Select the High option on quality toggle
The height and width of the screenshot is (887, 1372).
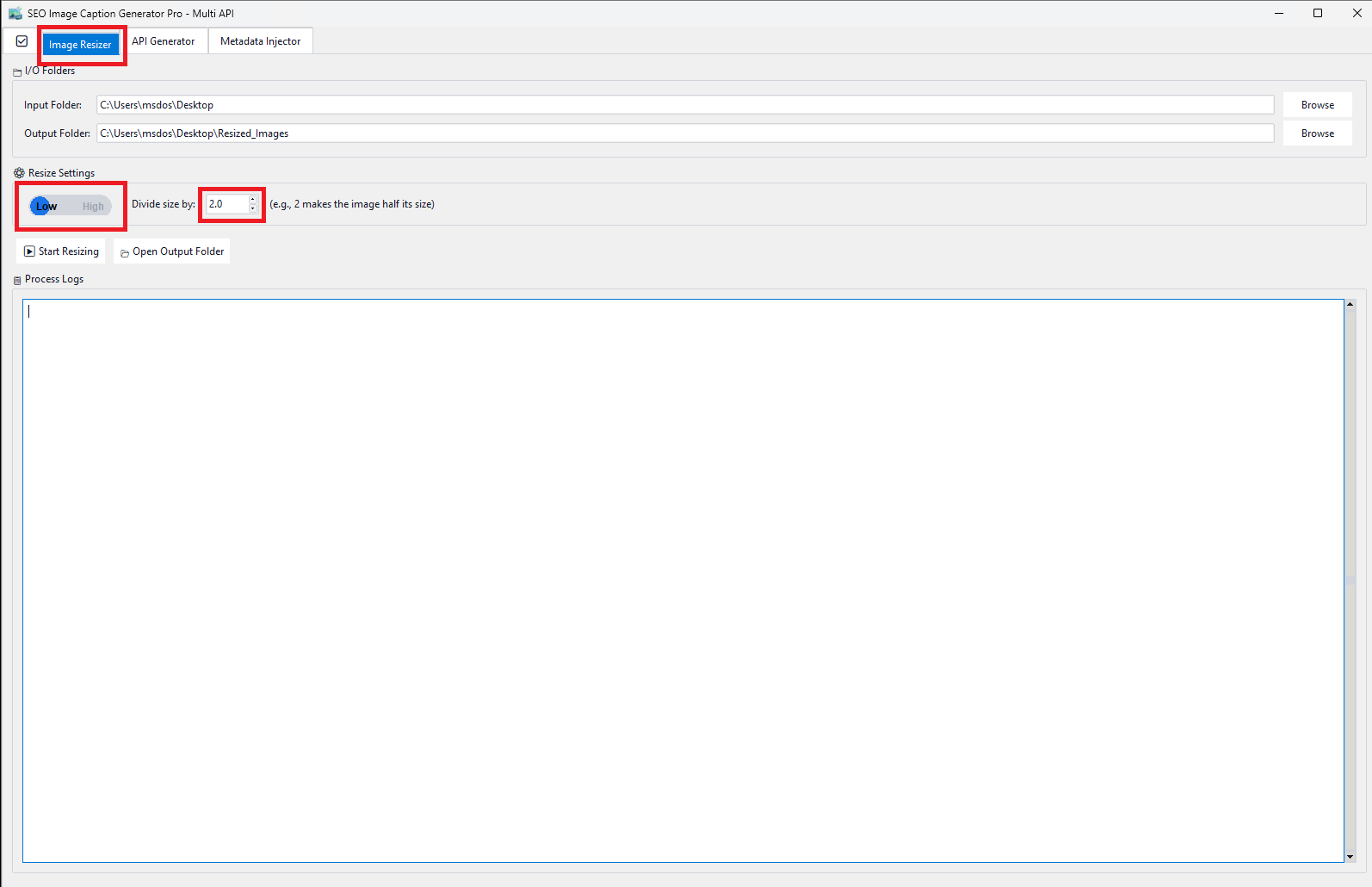point(93,207)
